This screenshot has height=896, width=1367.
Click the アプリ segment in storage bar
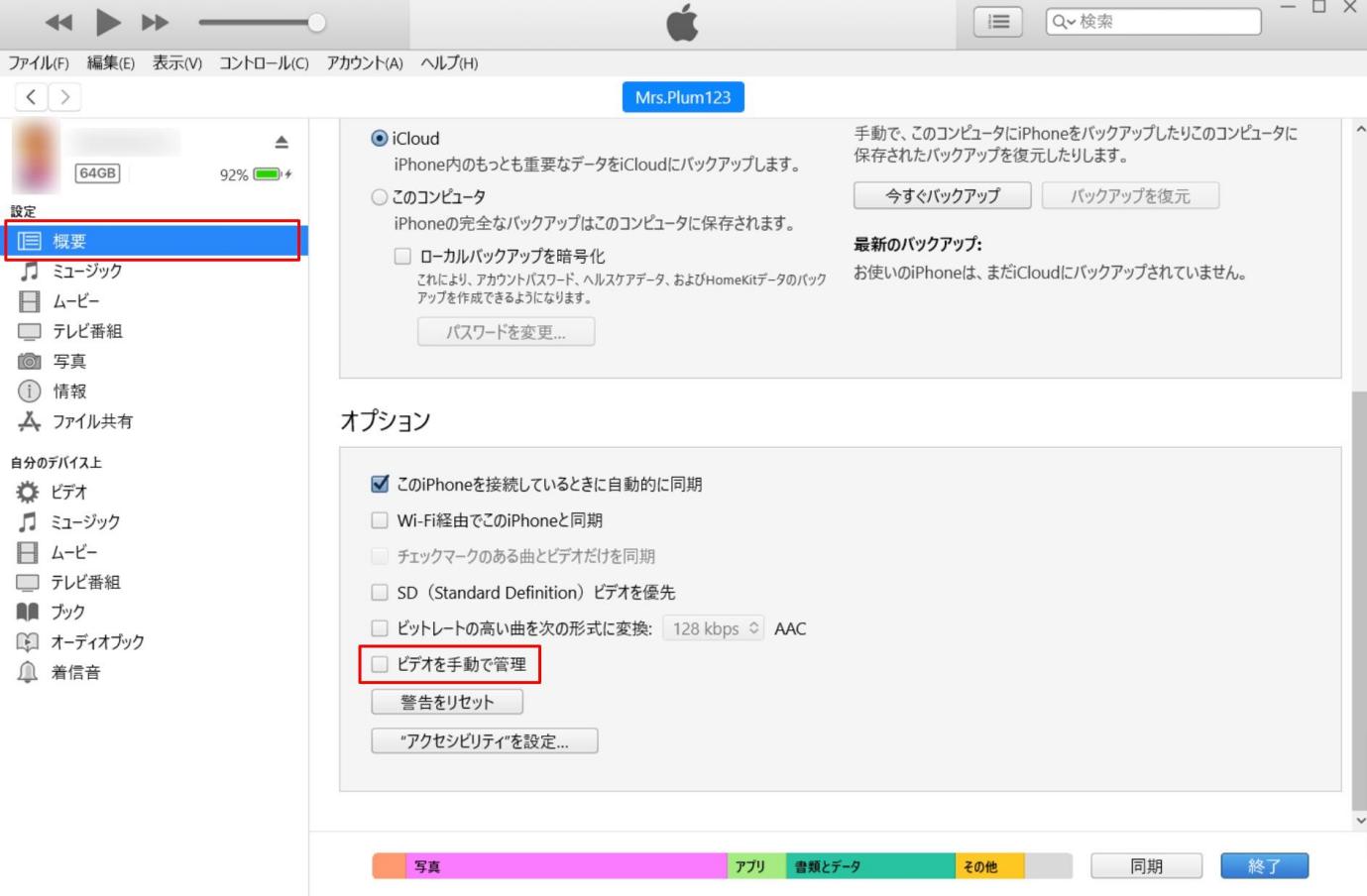click(756, 866)
